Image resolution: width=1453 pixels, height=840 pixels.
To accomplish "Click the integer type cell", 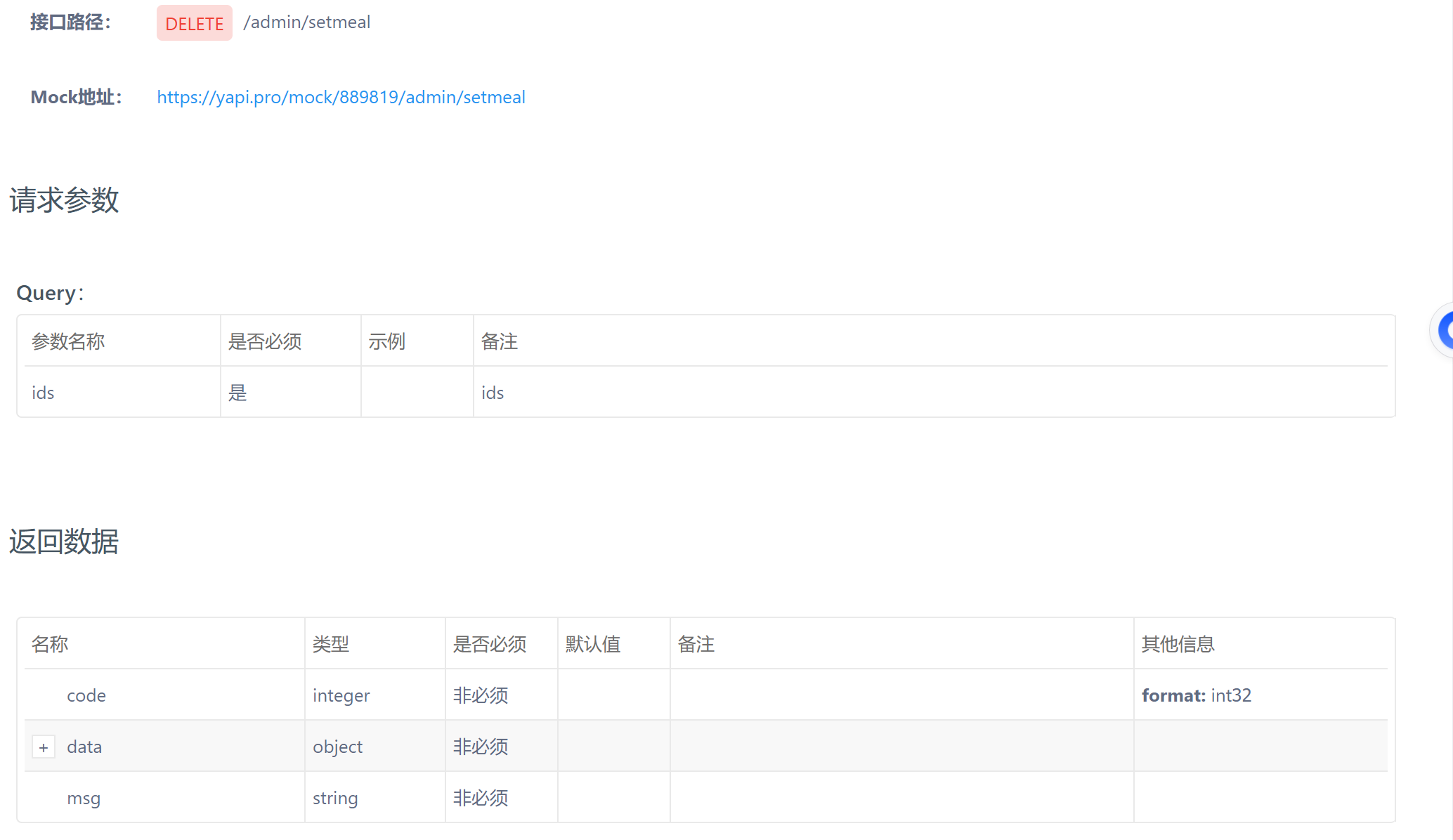I will coord(341,695).
